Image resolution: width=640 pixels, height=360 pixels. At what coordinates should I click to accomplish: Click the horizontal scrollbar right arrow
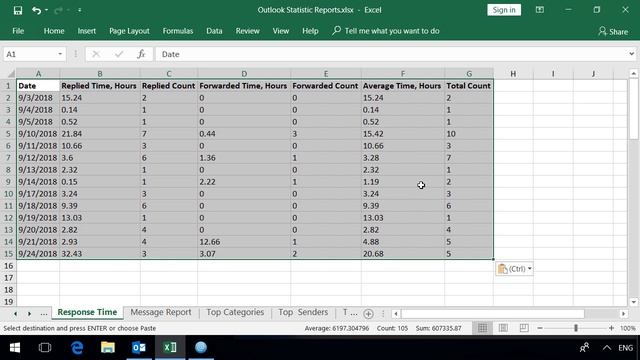[x=623, y=313]
